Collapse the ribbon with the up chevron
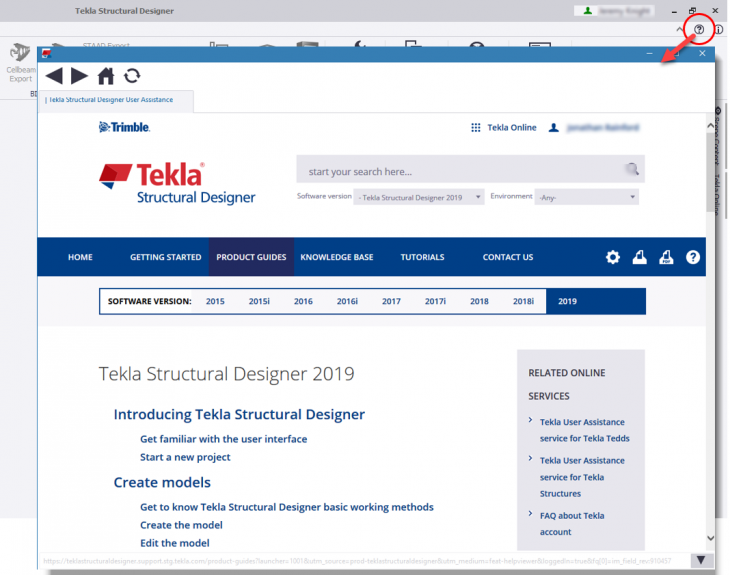The width and height of the screenshot is (730, 575). tap(680, 29)
